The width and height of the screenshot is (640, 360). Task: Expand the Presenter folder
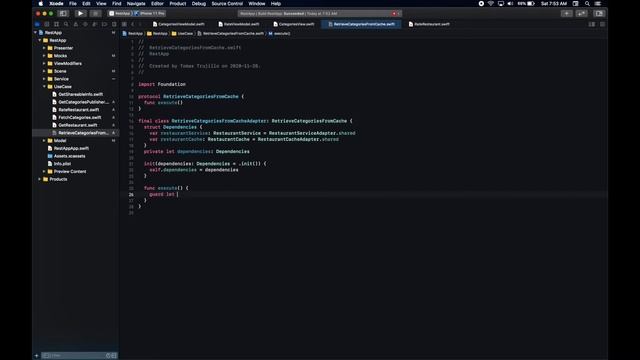coord(44,48)
